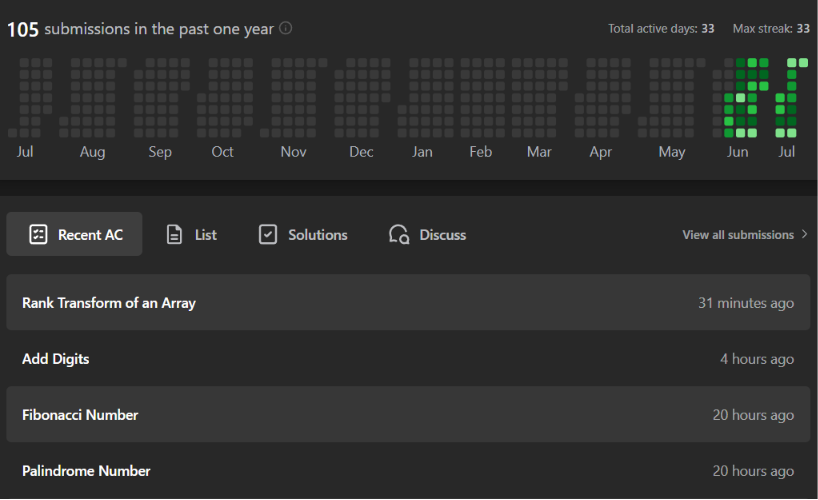Click the Max streak: 33 stat
Screen dimensions: 818x500
[771, 29]
